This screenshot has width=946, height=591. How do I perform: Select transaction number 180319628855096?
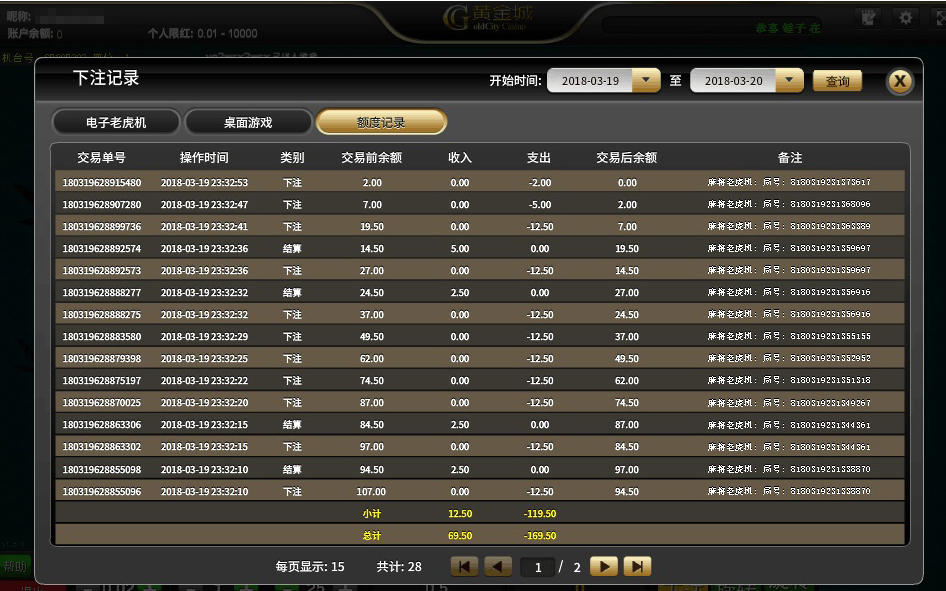[x=101, y=491]
